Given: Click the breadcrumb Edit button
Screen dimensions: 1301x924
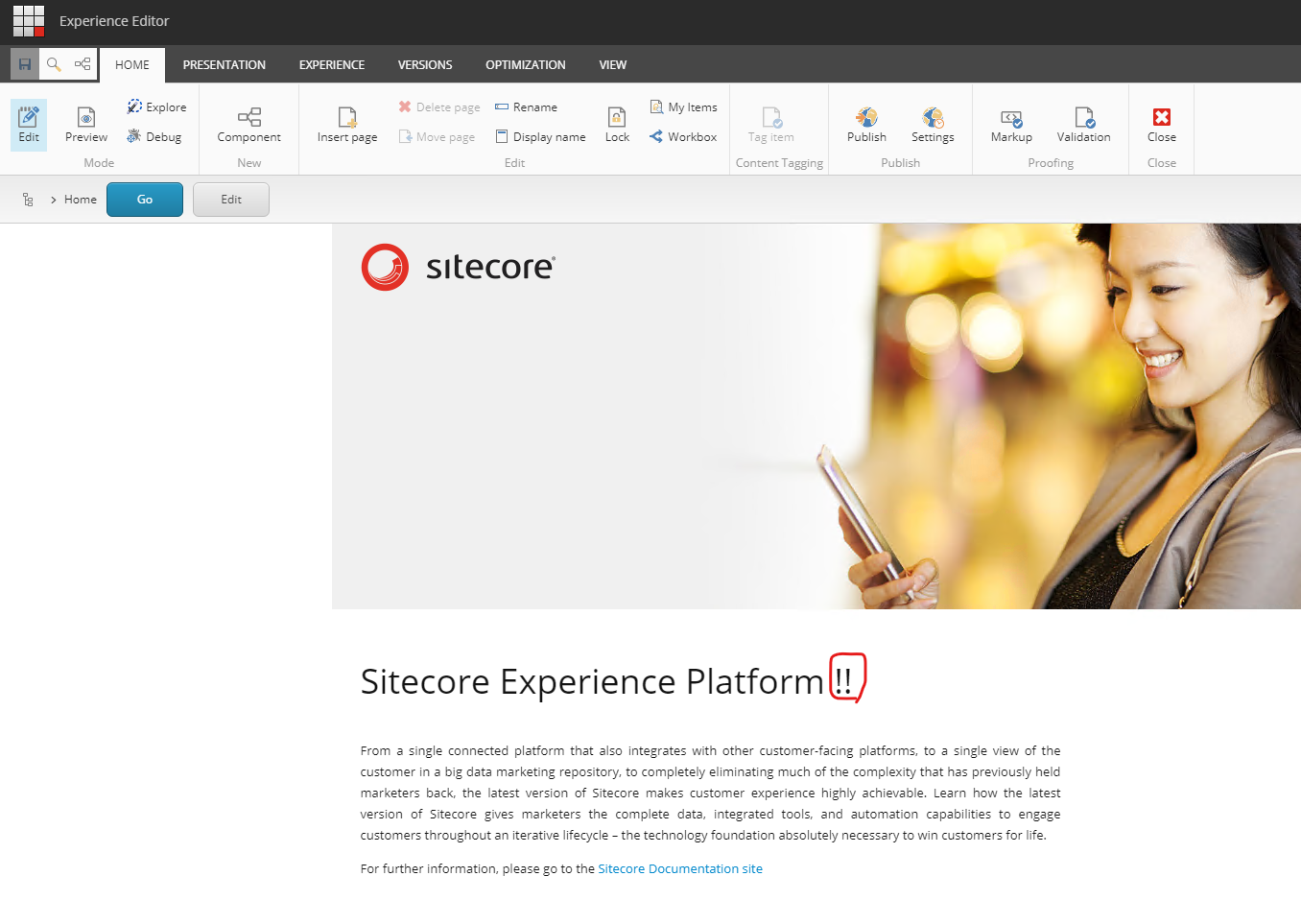Looking at the screenshot, I should [231, 200].
